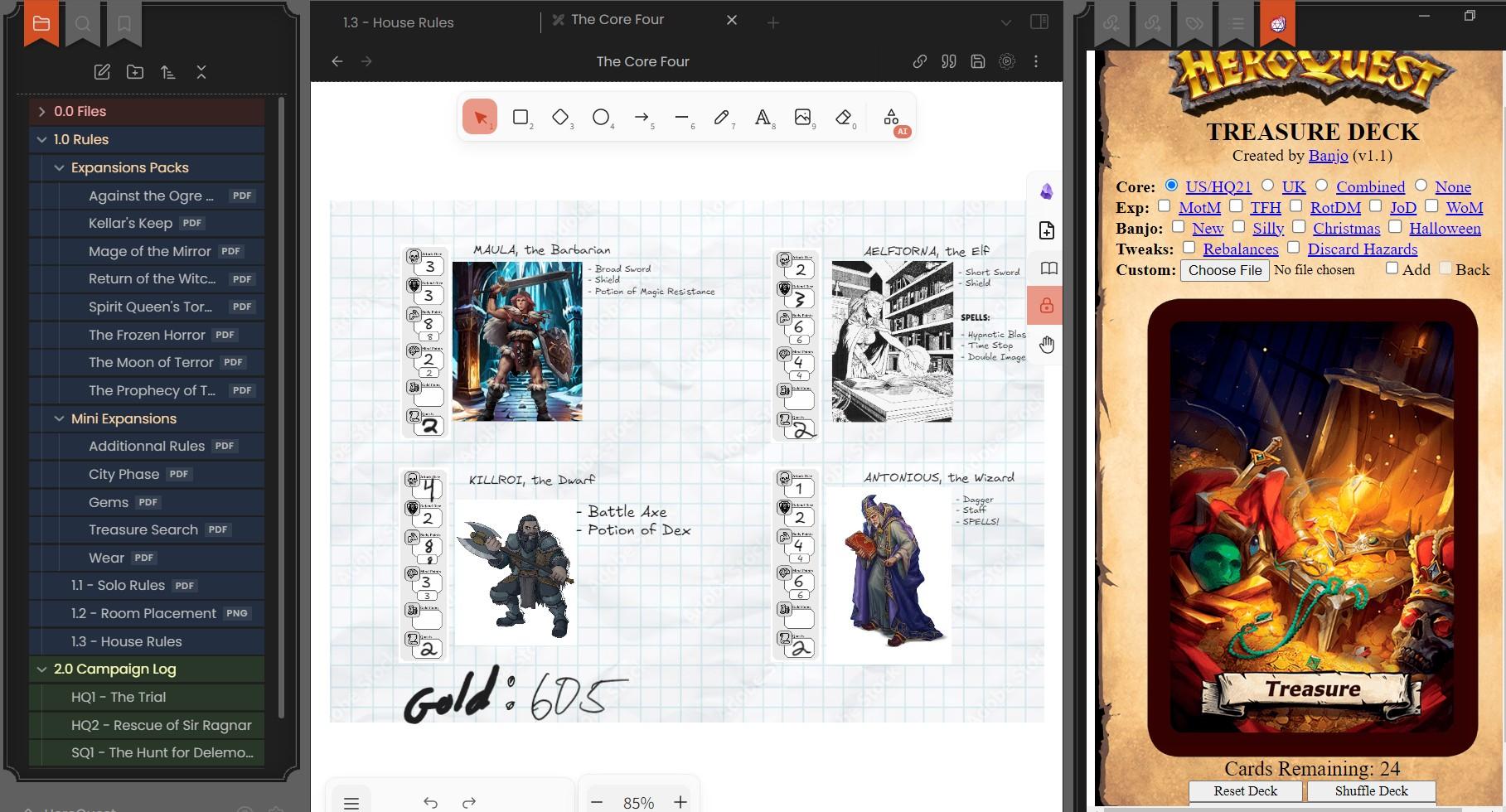Collapse all folders in file explorer
This screenshot has height=812, width=1506.
click(201, 72)
